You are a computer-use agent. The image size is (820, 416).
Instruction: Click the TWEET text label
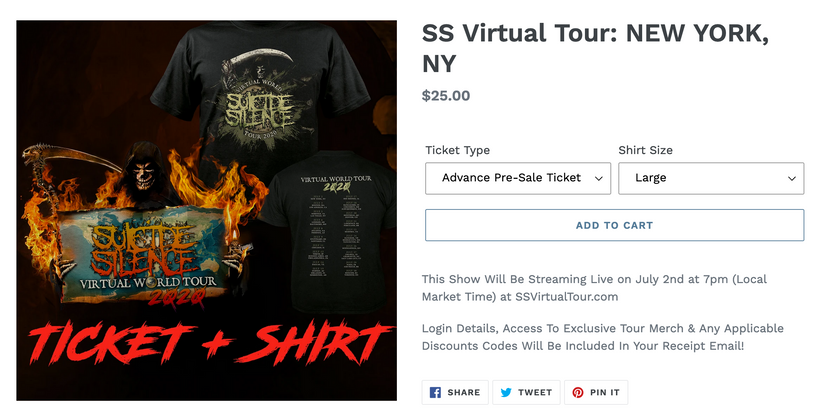pyautogui.click(x=535, y=392)
